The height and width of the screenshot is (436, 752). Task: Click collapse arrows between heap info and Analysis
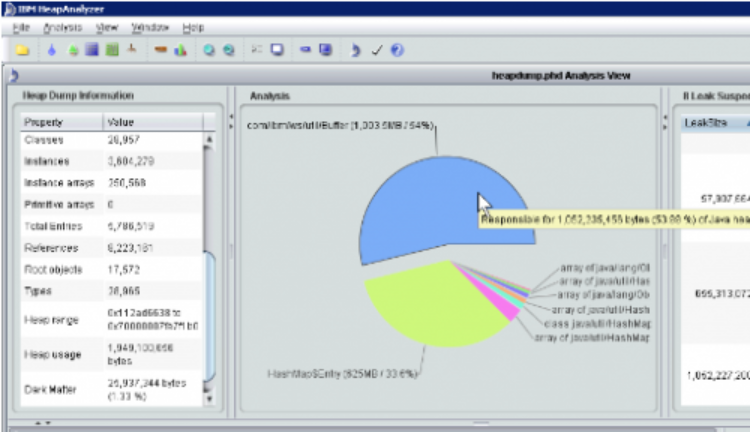point(231,121)
